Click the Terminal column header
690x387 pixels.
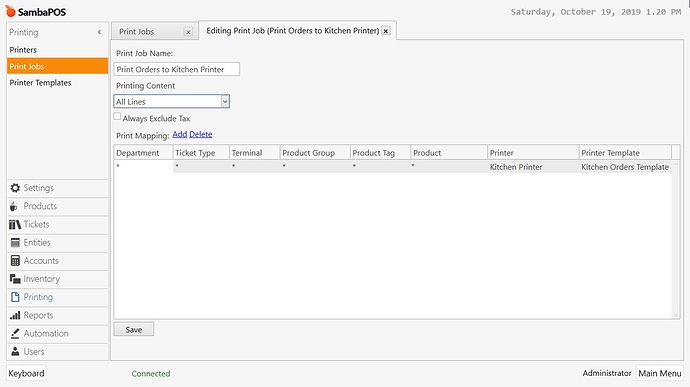click(x=254, y=153)
